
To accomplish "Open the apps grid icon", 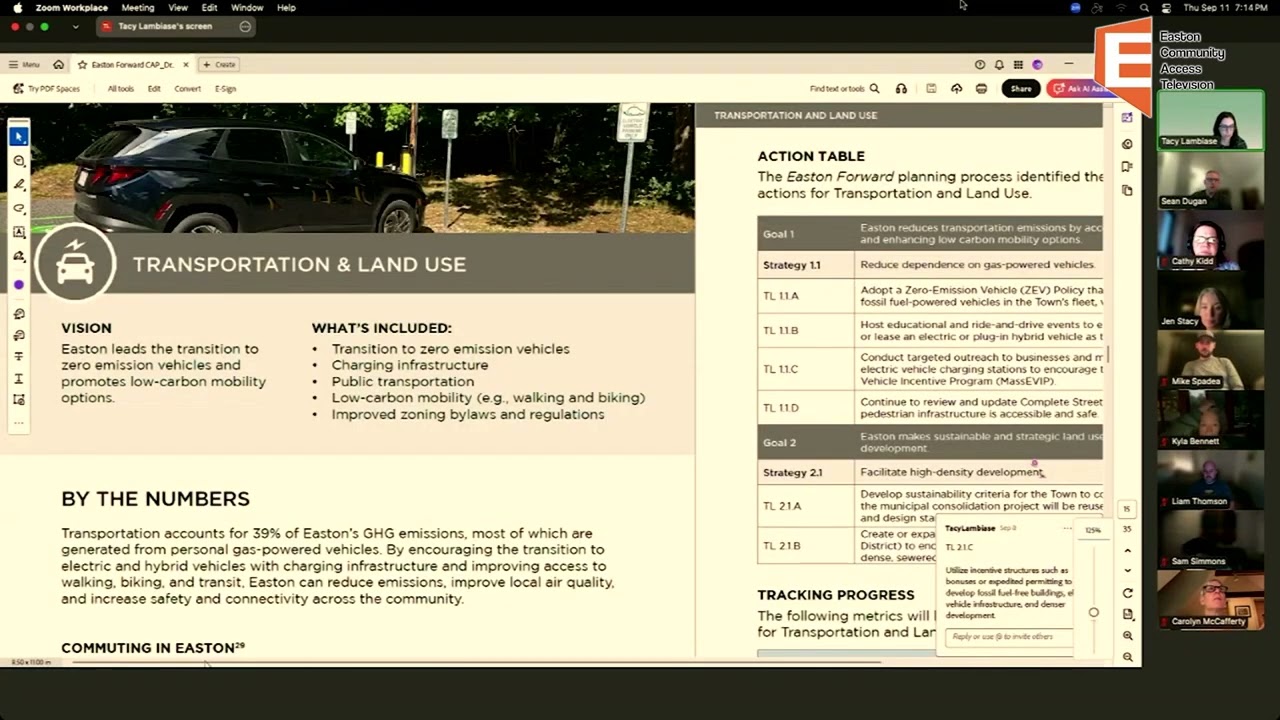I will 1018,64.
